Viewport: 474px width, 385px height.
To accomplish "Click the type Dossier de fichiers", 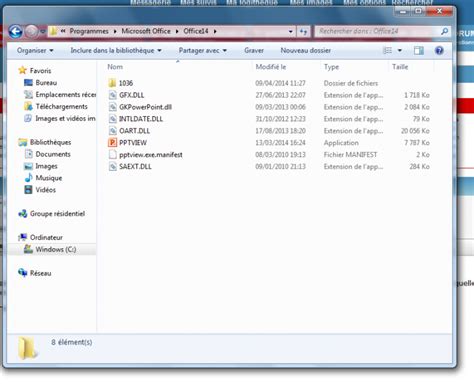I will [x=351, y=83].
